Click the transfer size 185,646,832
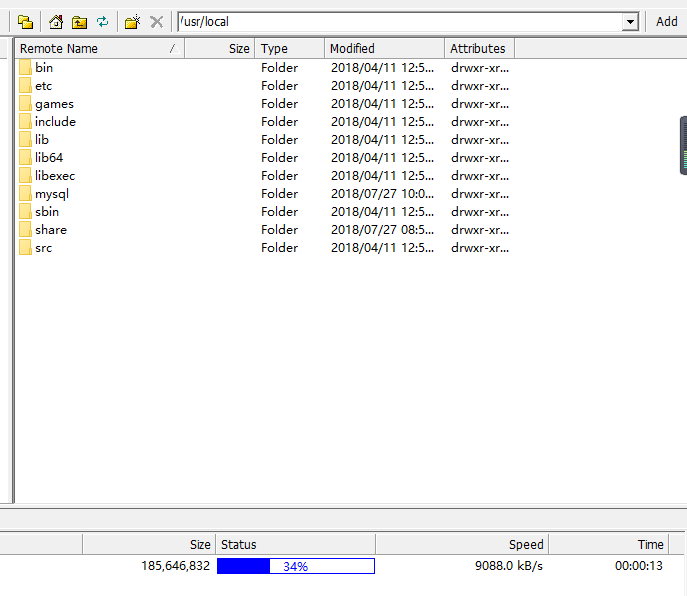Viewport: 687px width, 596px height. 175,566
